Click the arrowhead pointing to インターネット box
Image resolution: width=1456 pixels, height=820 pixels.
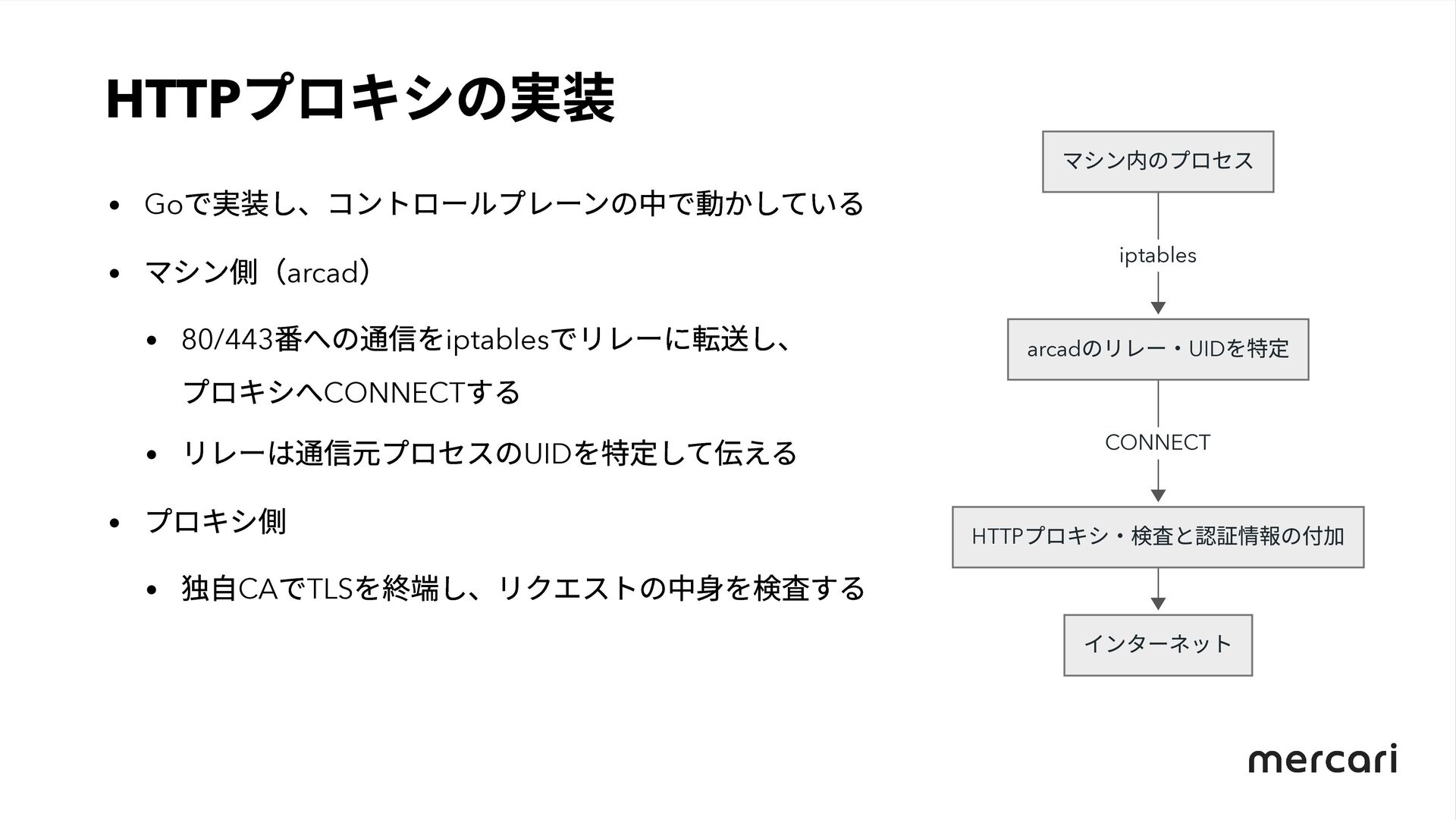click(1158, 604)
